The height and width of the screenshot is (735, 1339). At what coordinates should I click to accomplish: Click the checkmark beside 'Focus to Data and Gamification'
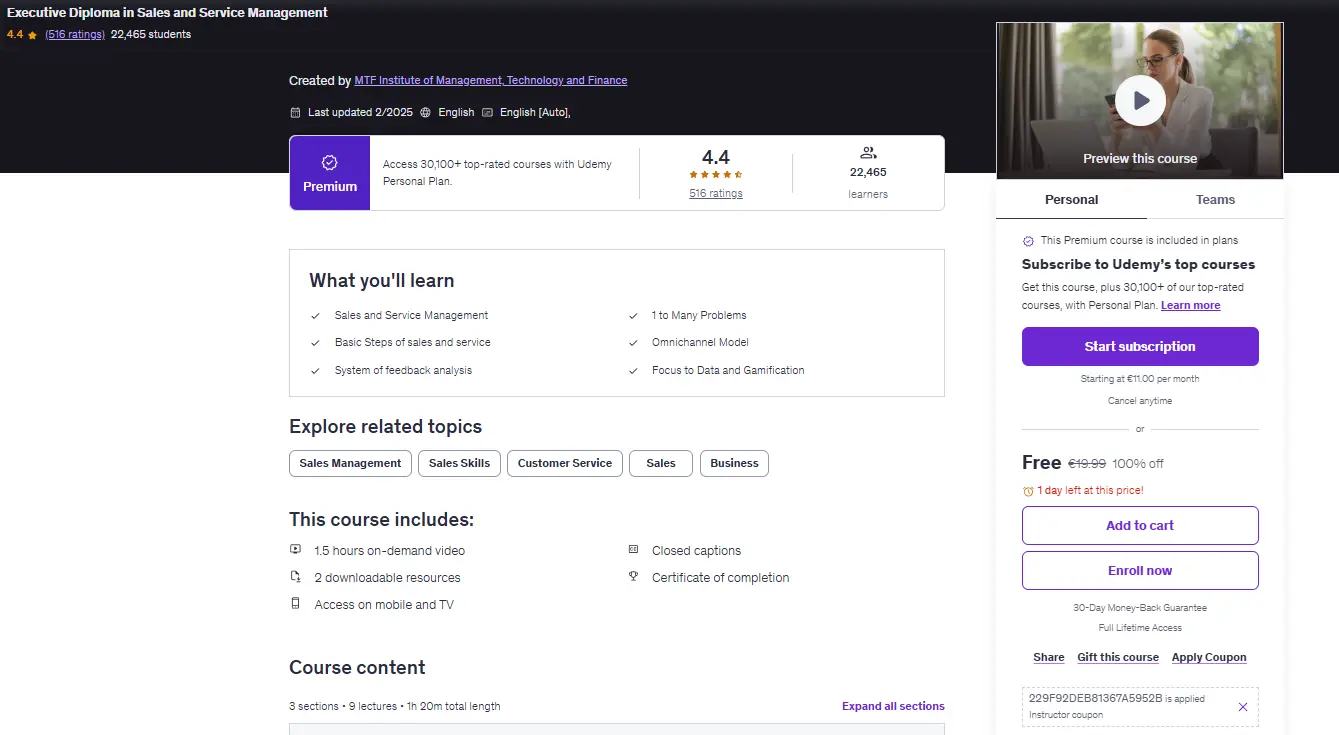coord(633,371)
